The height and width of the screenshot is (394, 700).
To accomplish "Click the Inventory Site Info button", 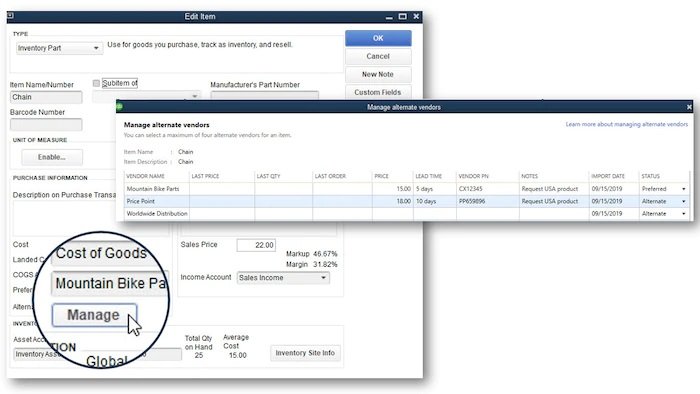I will pos(305,353).
